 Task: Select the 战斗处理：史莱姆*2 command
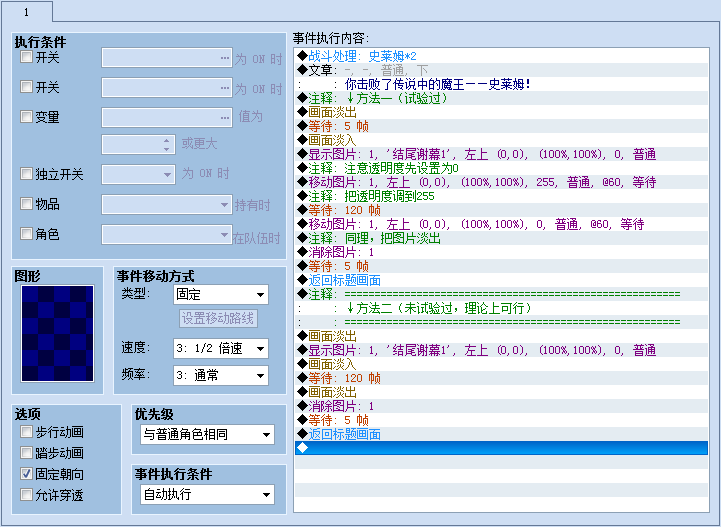[x=501, y=56]
